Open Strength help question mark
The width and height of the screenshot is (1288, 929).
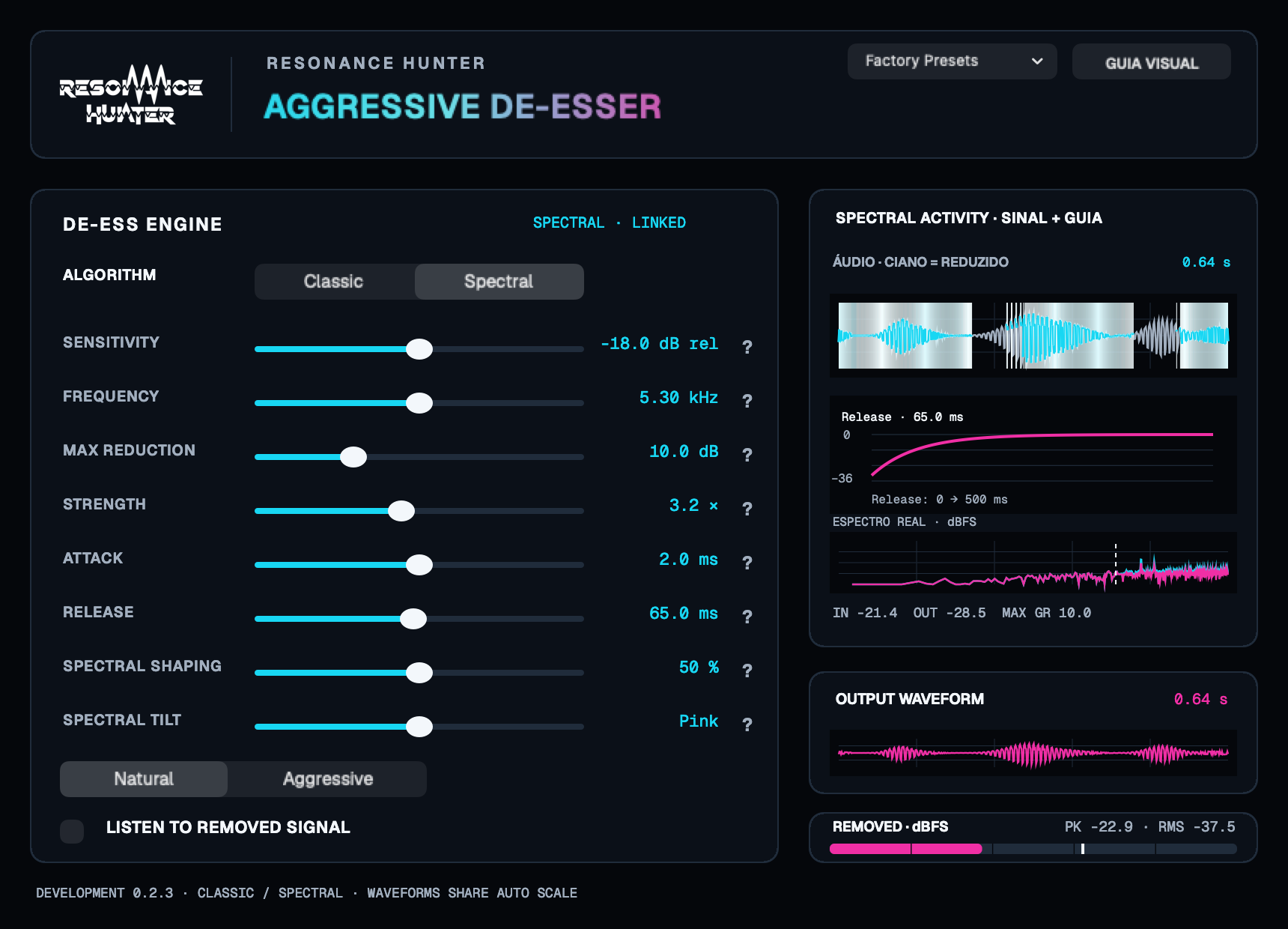(x=747, y=508)
